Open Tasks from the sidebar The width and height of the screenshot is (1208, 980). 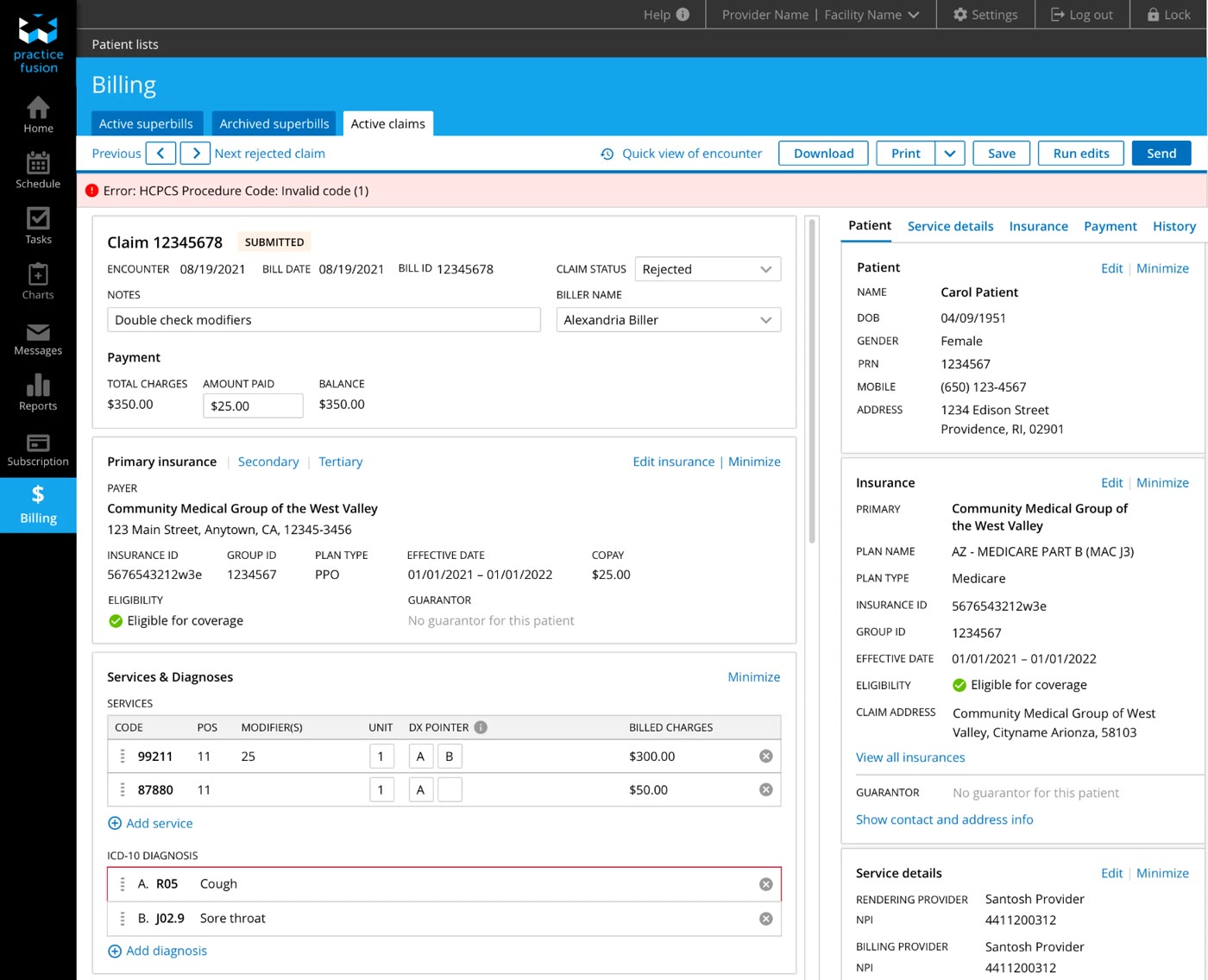pos(38,226)
